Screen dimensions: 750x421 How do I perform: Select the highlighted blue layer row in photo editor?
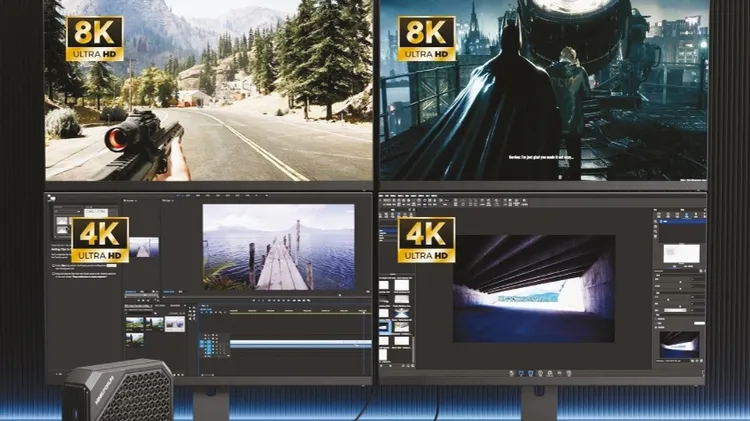[x=681, y=222]
